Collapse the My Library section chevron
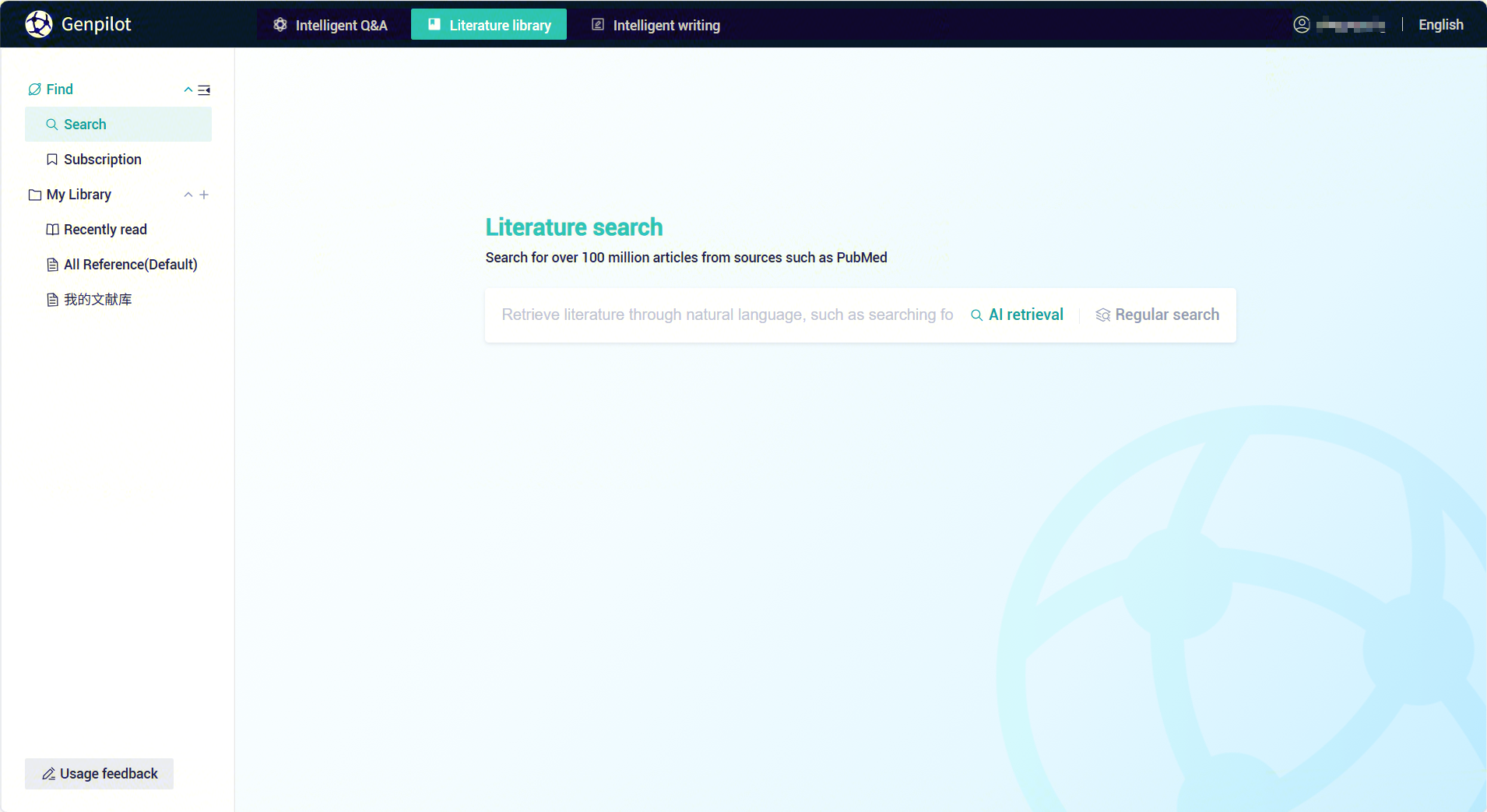 point(188,195)
